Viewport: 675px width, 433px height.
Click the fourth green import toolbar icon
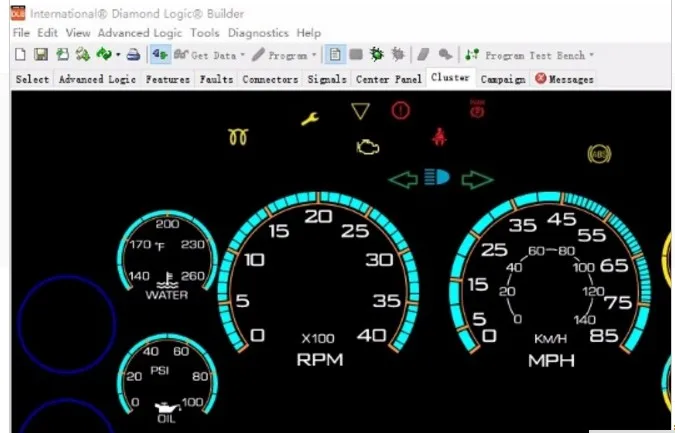83,55
